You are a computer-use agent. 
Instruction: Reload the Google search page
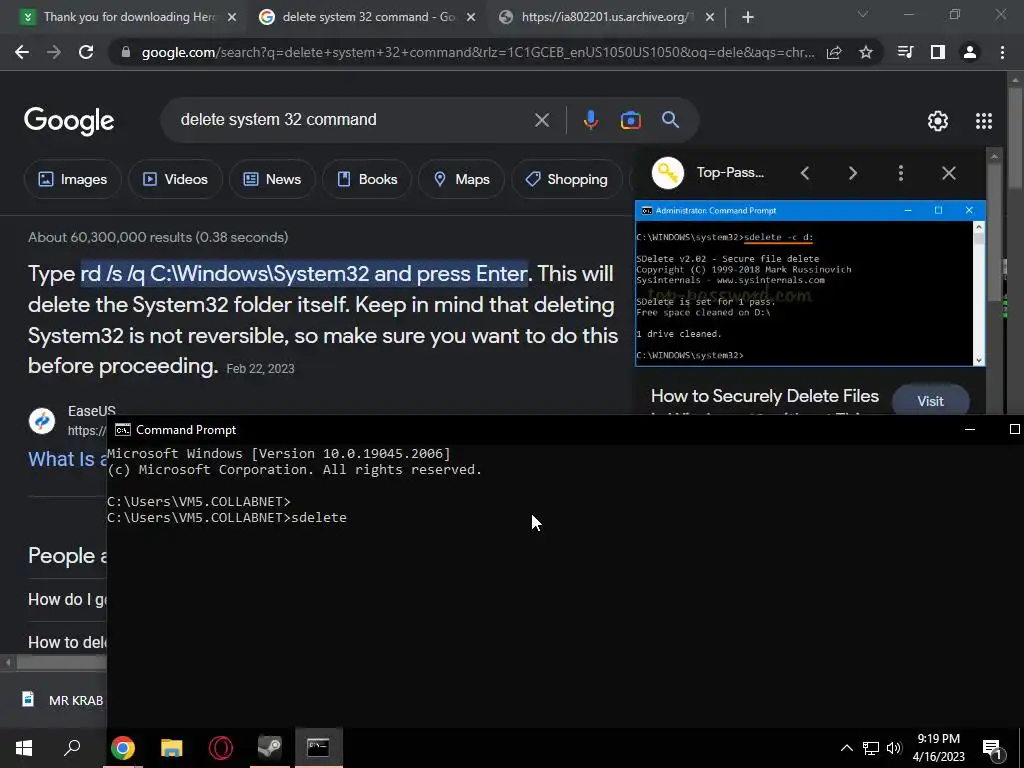86,52
